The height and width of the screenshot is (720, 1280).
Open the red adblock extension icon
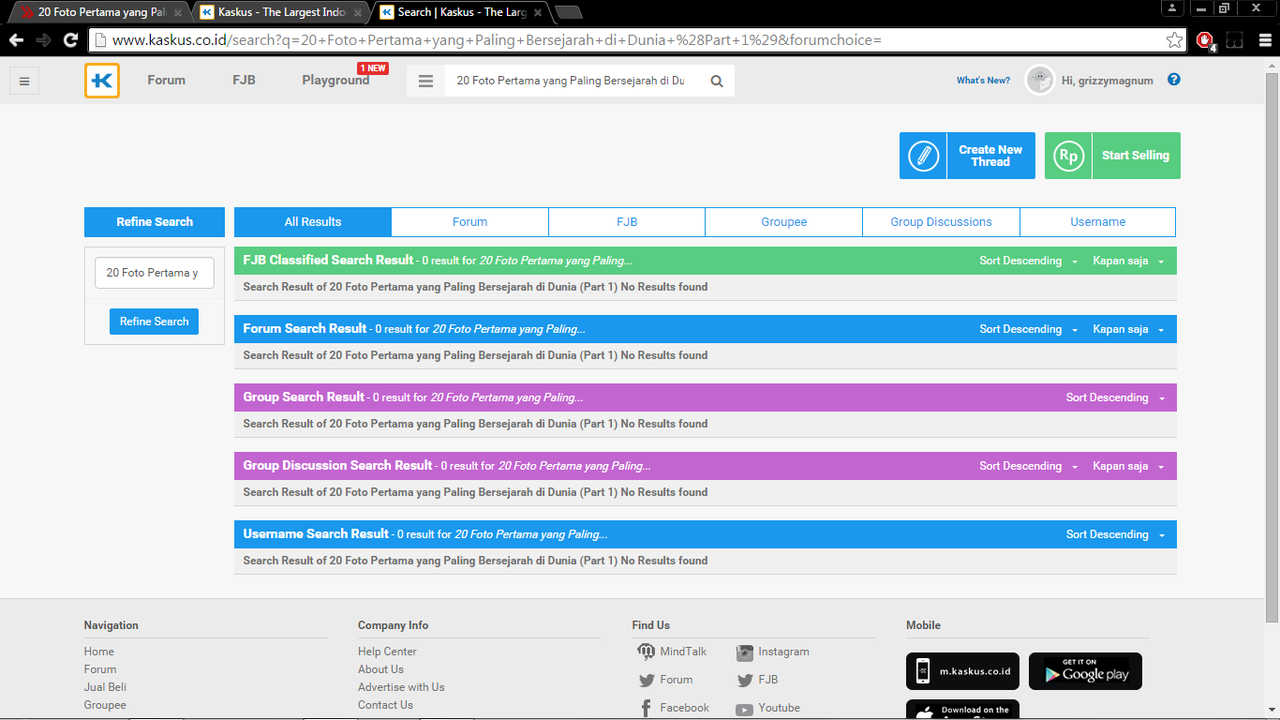1206,41
